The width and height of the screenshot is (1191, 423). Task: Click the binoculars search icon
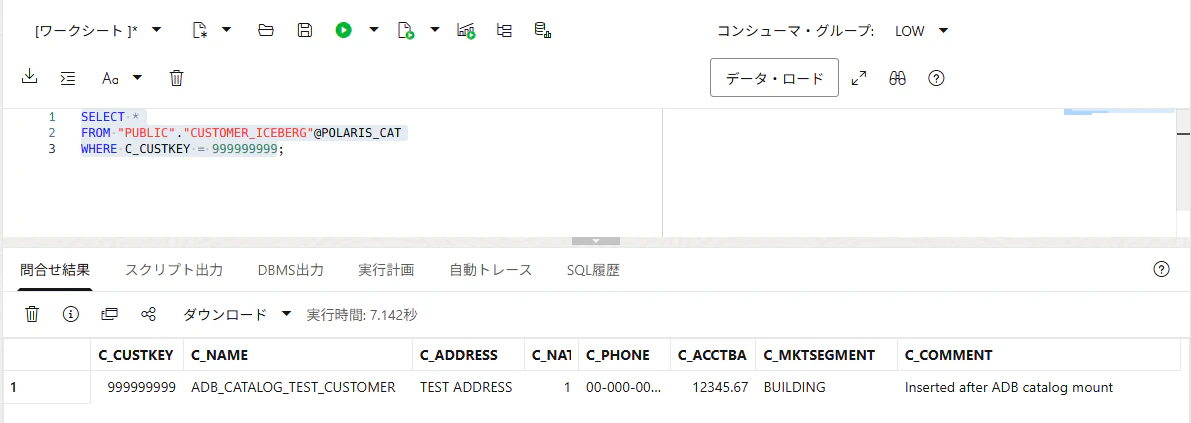[898, 78]
